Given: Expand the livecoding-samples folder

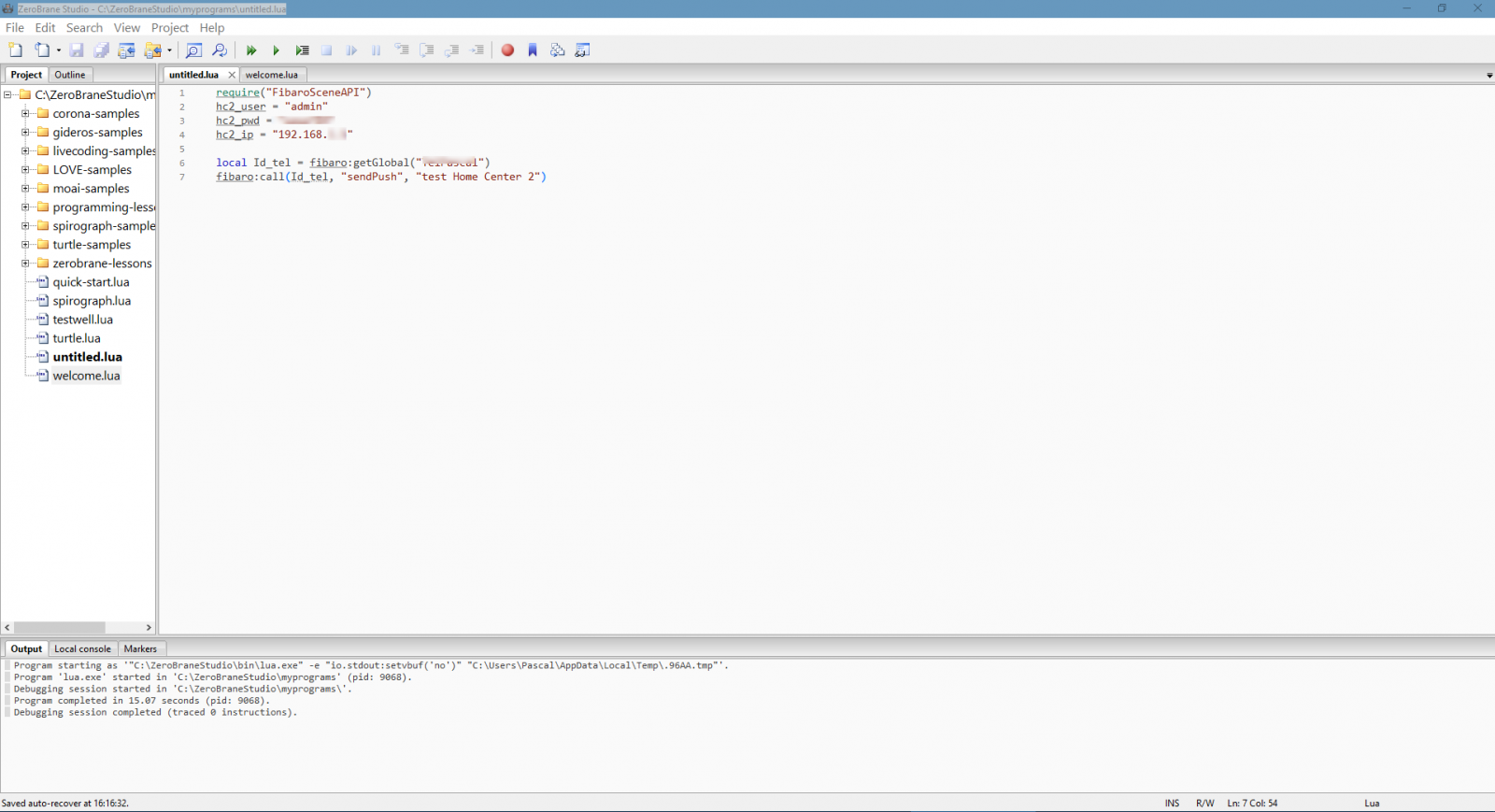Looking at the screenshot, I should tap(25, 150).
